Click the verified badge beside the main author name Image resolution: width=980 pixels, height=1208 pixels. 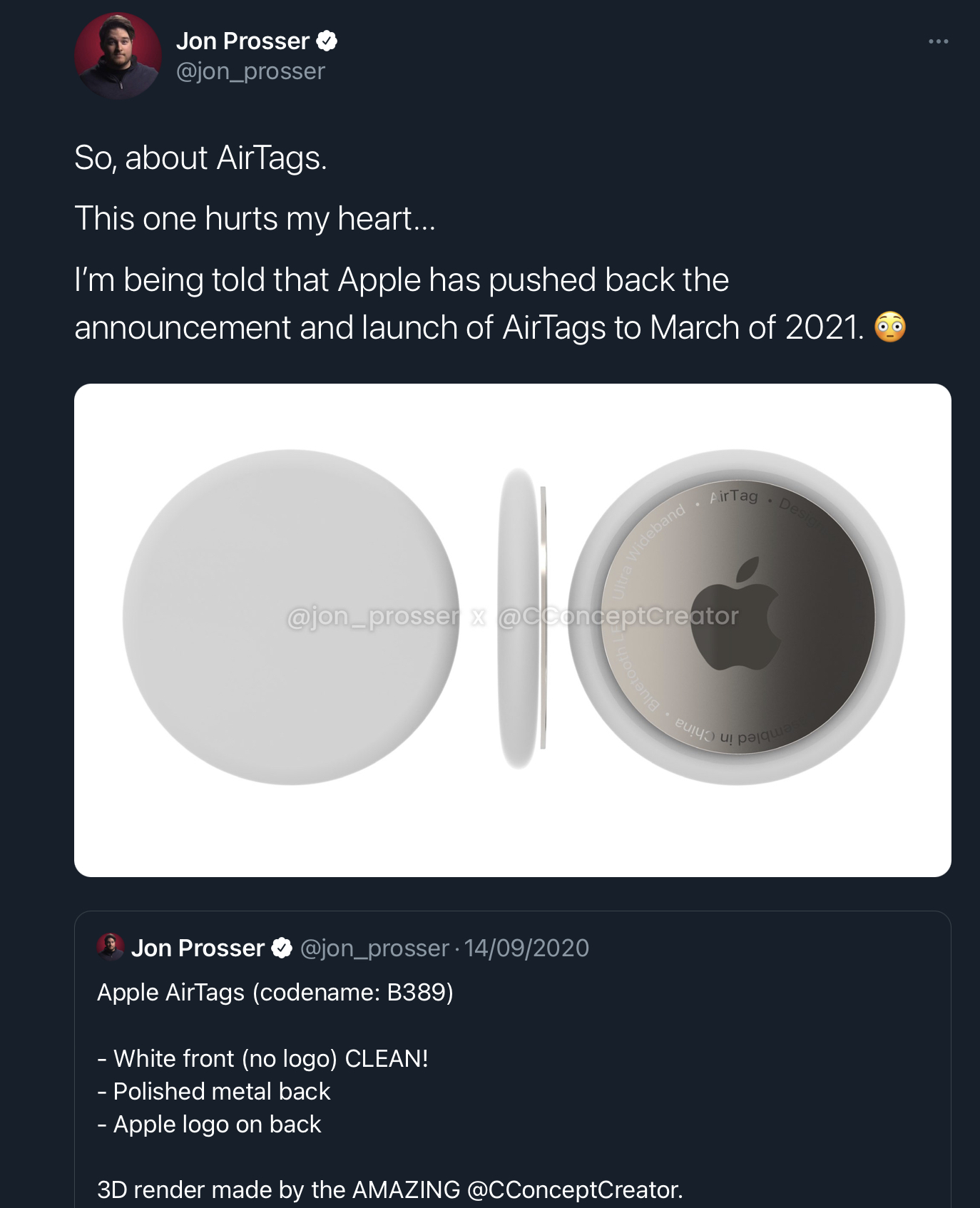coord(327,41)
